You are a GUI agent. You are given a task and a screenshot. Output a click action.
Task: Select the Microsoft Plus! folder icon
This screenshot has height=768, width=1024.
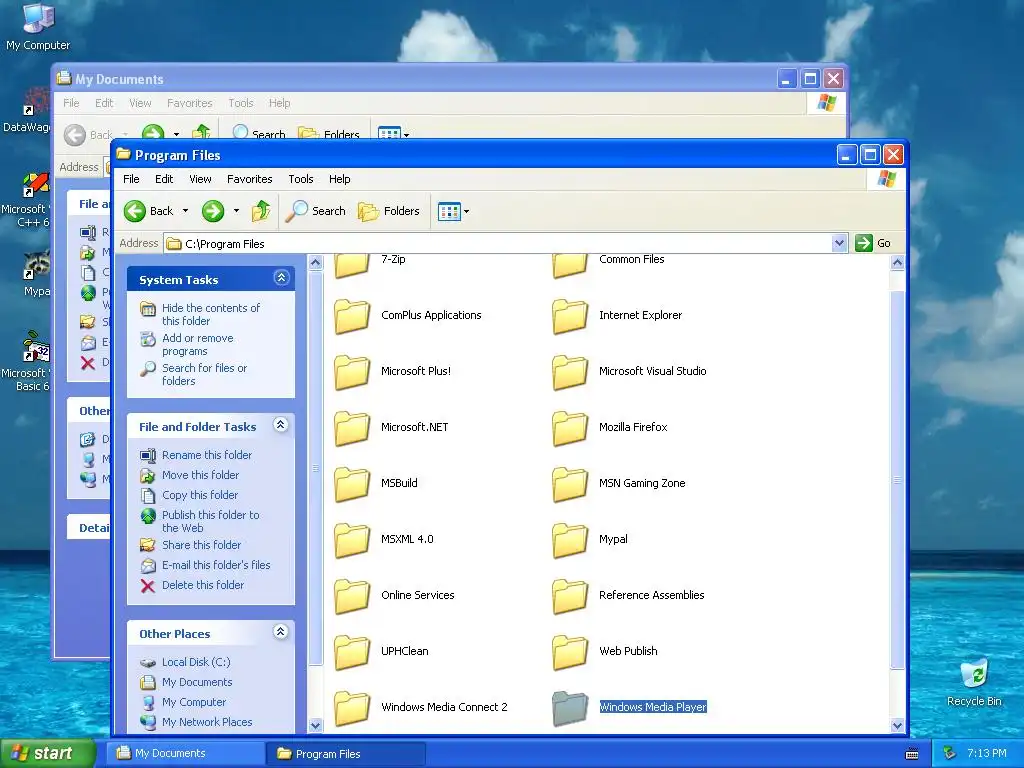(352, 372)
